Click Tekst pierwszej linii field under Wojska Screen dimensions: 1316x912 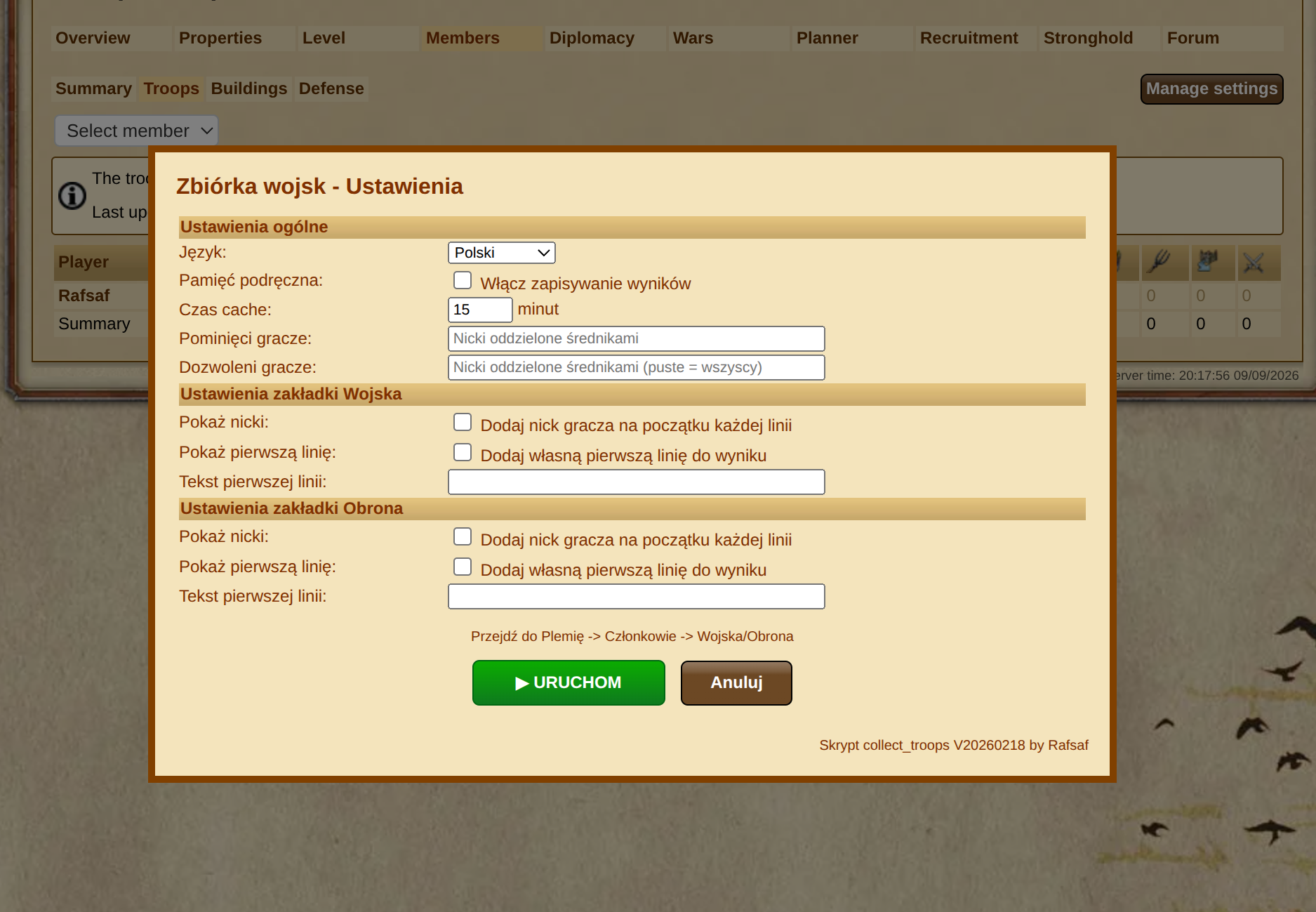[637, 482]
